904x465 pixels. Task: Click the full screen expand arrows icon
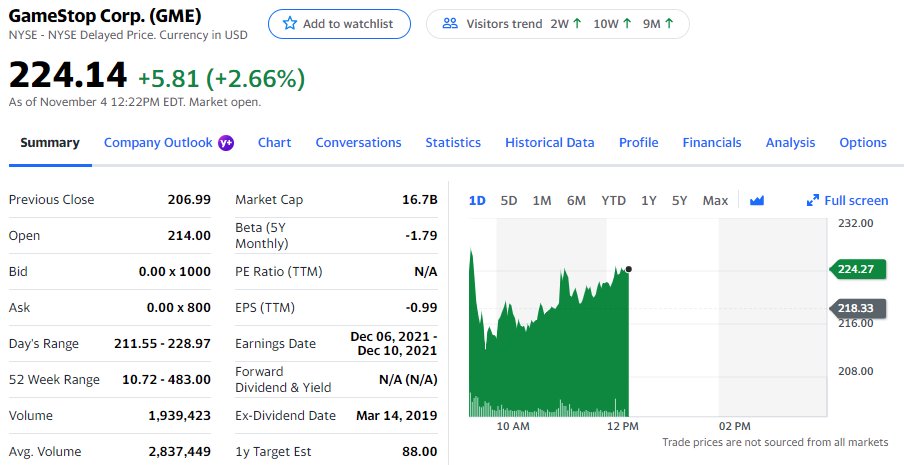[x=813, y=201]
